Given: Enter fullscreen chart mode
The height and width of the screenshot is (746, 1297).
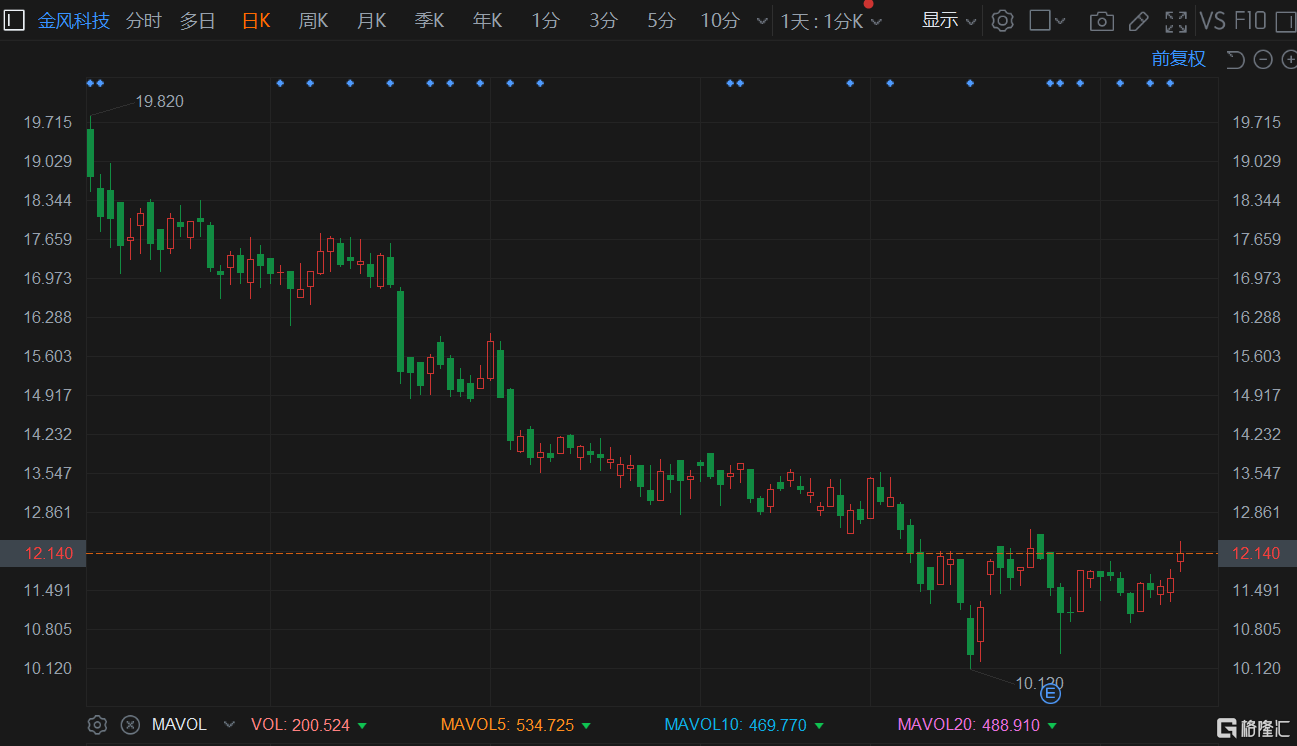Looking at the screenshot, I should point(1176,21).
